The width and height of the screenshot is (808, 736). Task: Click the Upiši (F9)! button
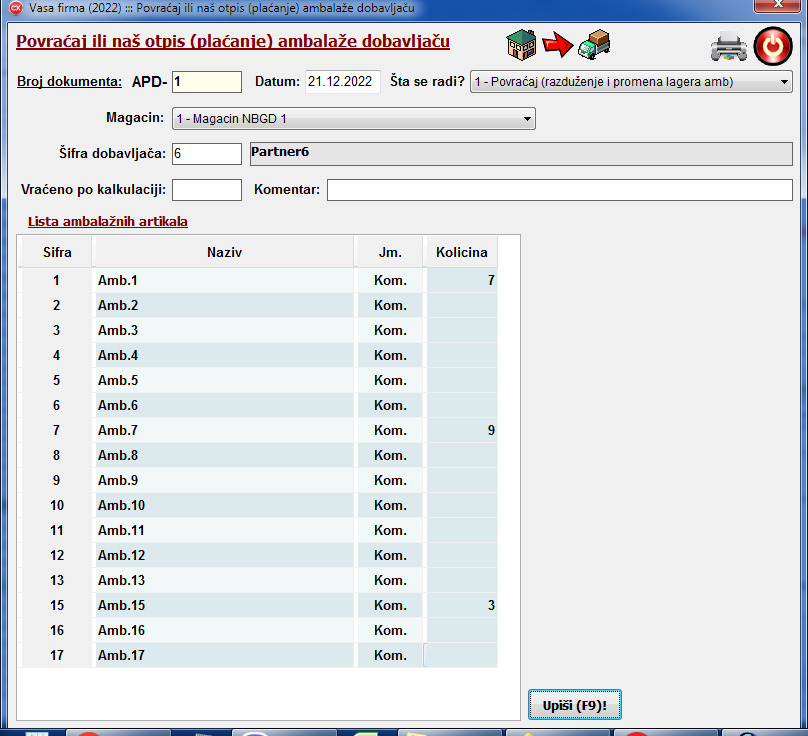575,705
